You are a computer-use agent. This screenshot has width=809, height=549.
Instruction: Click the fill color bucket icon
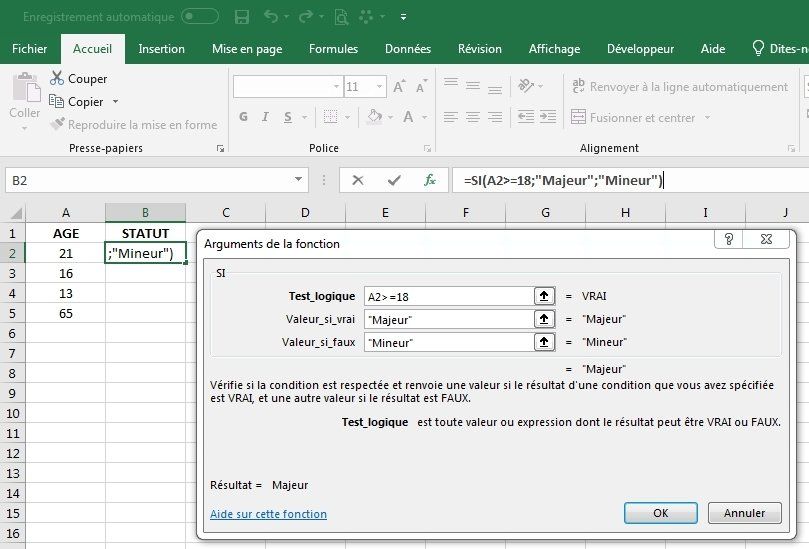(x=372, y=118)
